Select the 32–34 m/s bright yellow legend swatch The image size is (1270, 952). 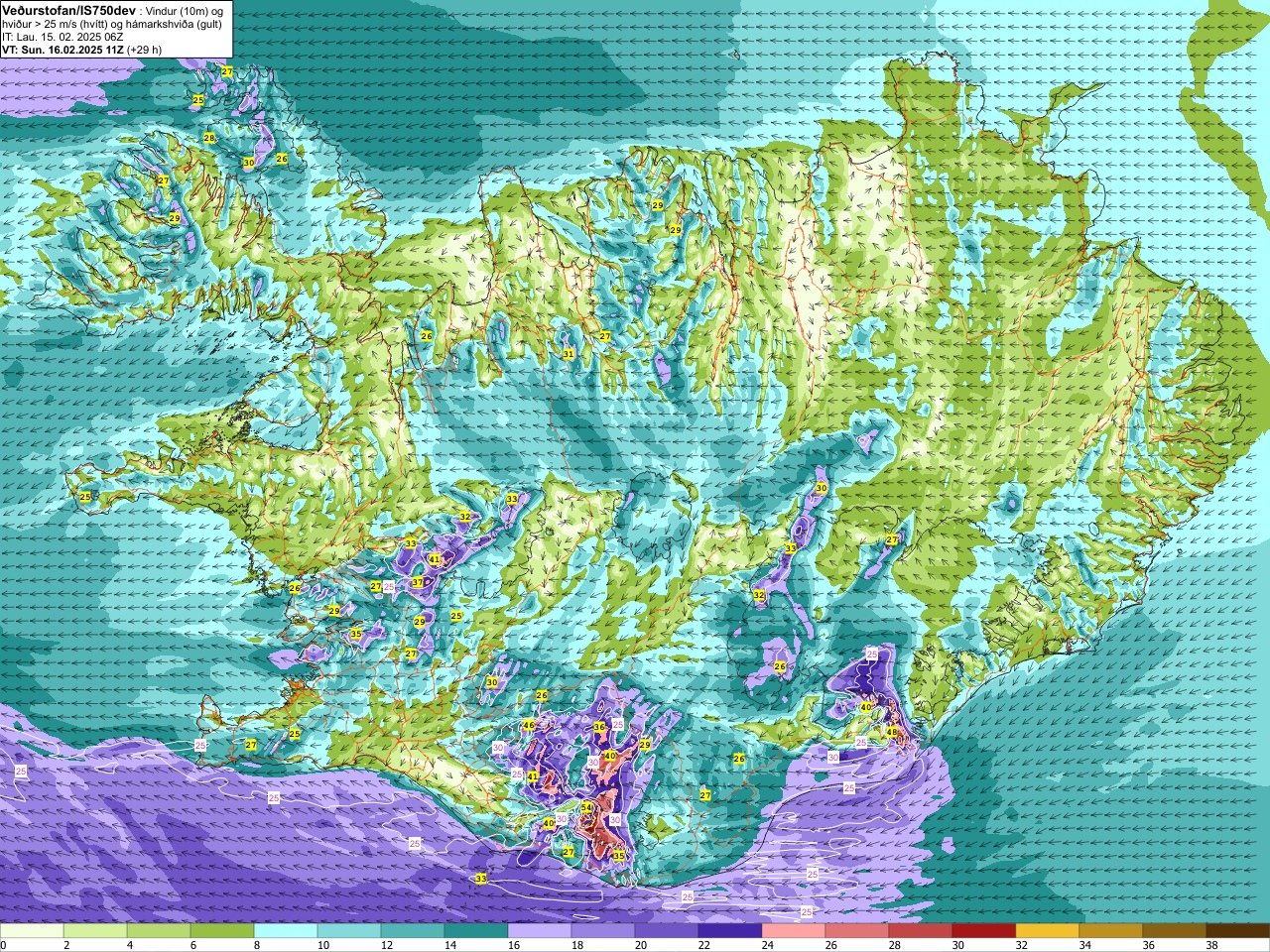tap(1048, 931)
